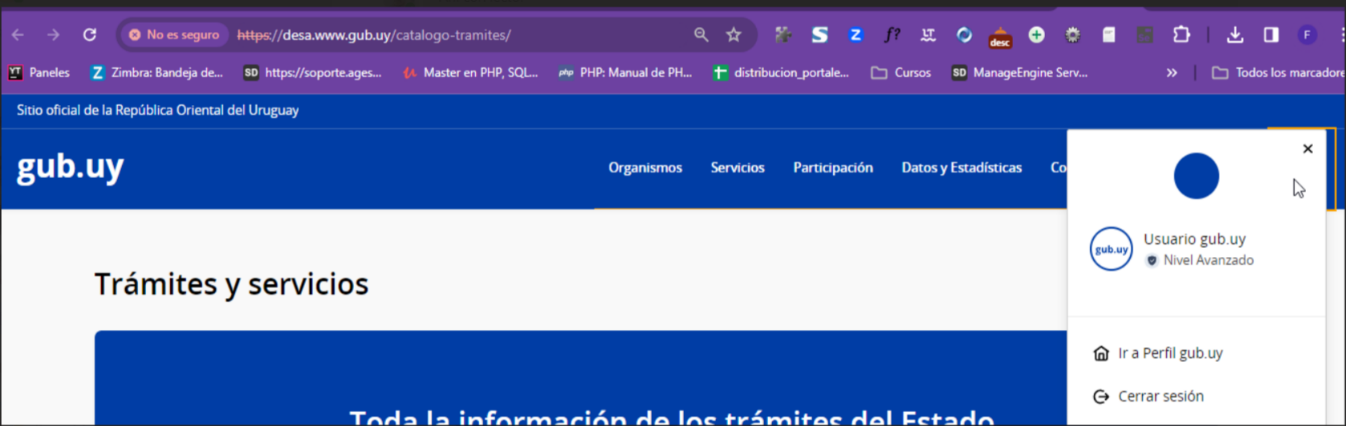Open the zoom magnifier in address bar
The image size is (1346, 426).
coord(701,35)
